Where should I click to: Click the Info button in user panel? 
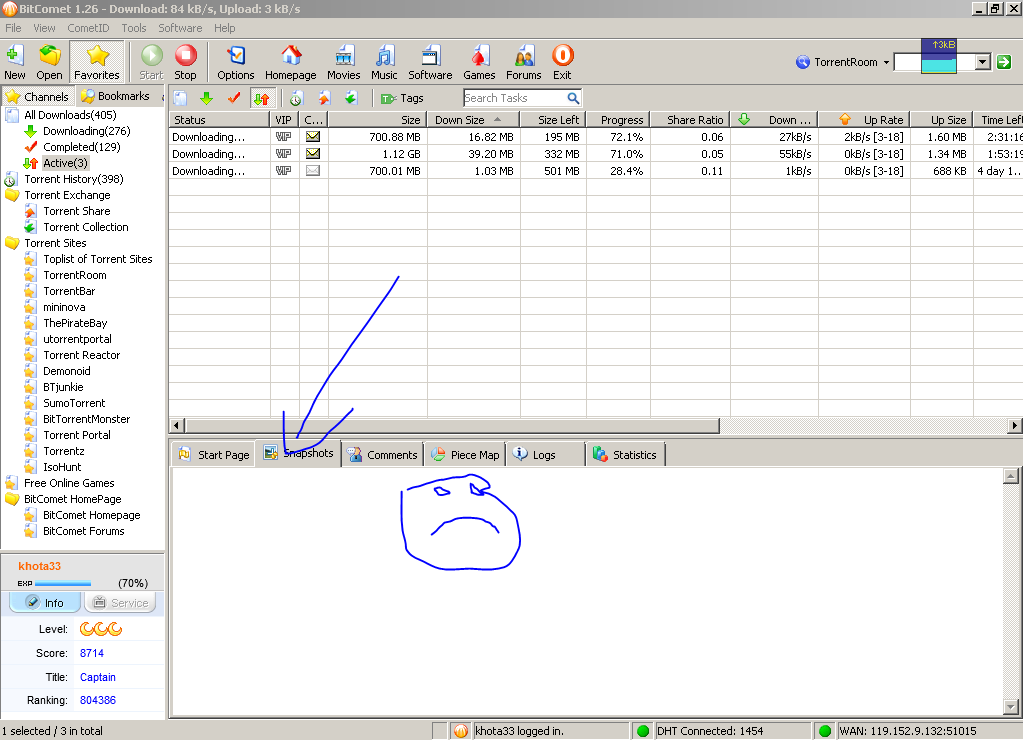tap(45, 603)
